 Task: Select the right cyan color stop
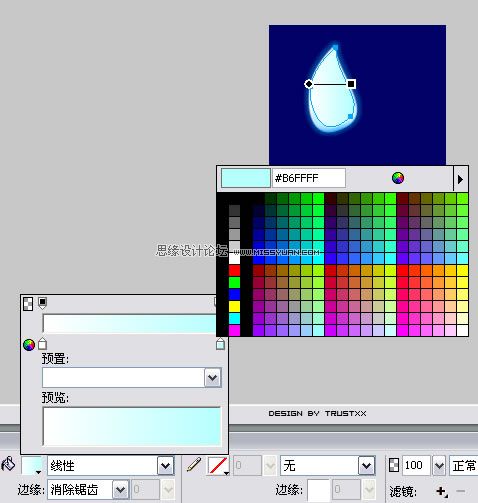coord(220,344)
